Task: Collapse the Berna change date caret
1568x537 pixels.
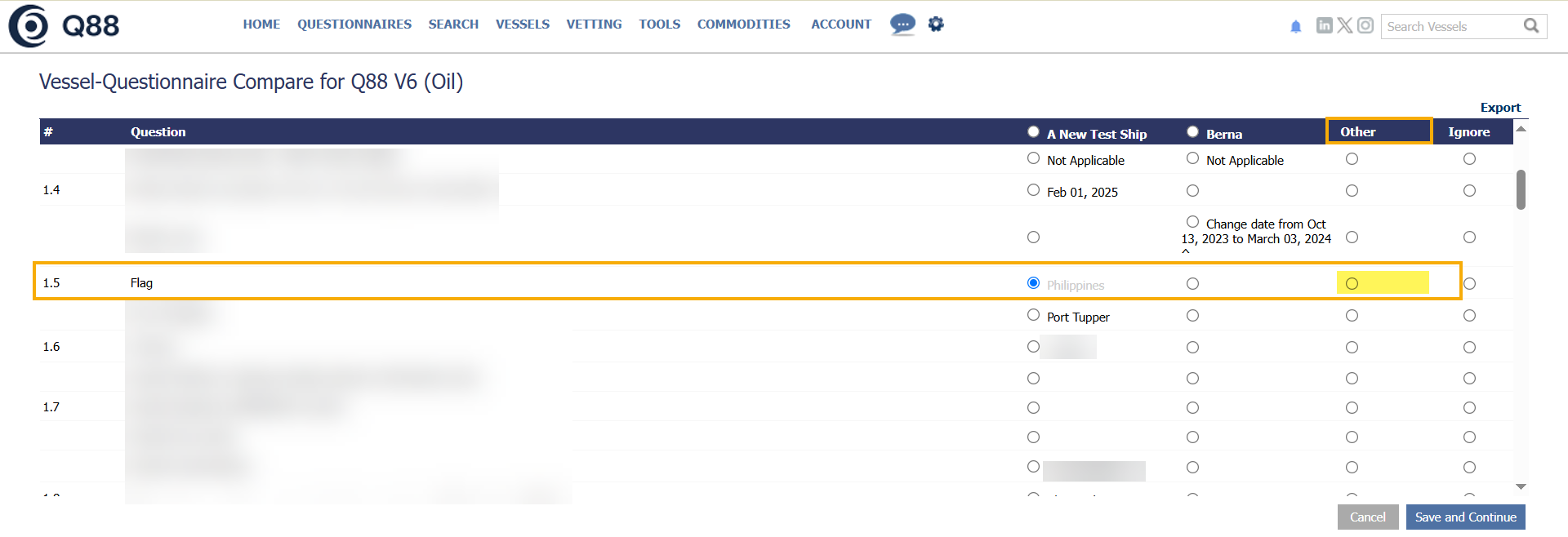Action: coord(1186,252)
